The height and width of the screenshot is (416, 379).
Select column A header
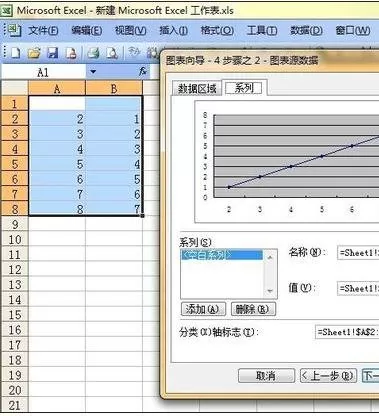click(57, 89)
